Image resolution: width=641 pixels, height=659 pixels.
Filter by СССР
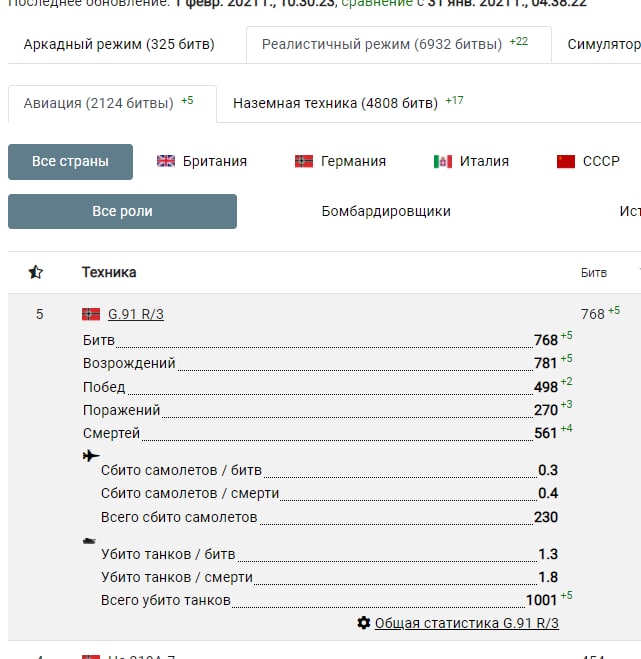click(x=588, y=161)
